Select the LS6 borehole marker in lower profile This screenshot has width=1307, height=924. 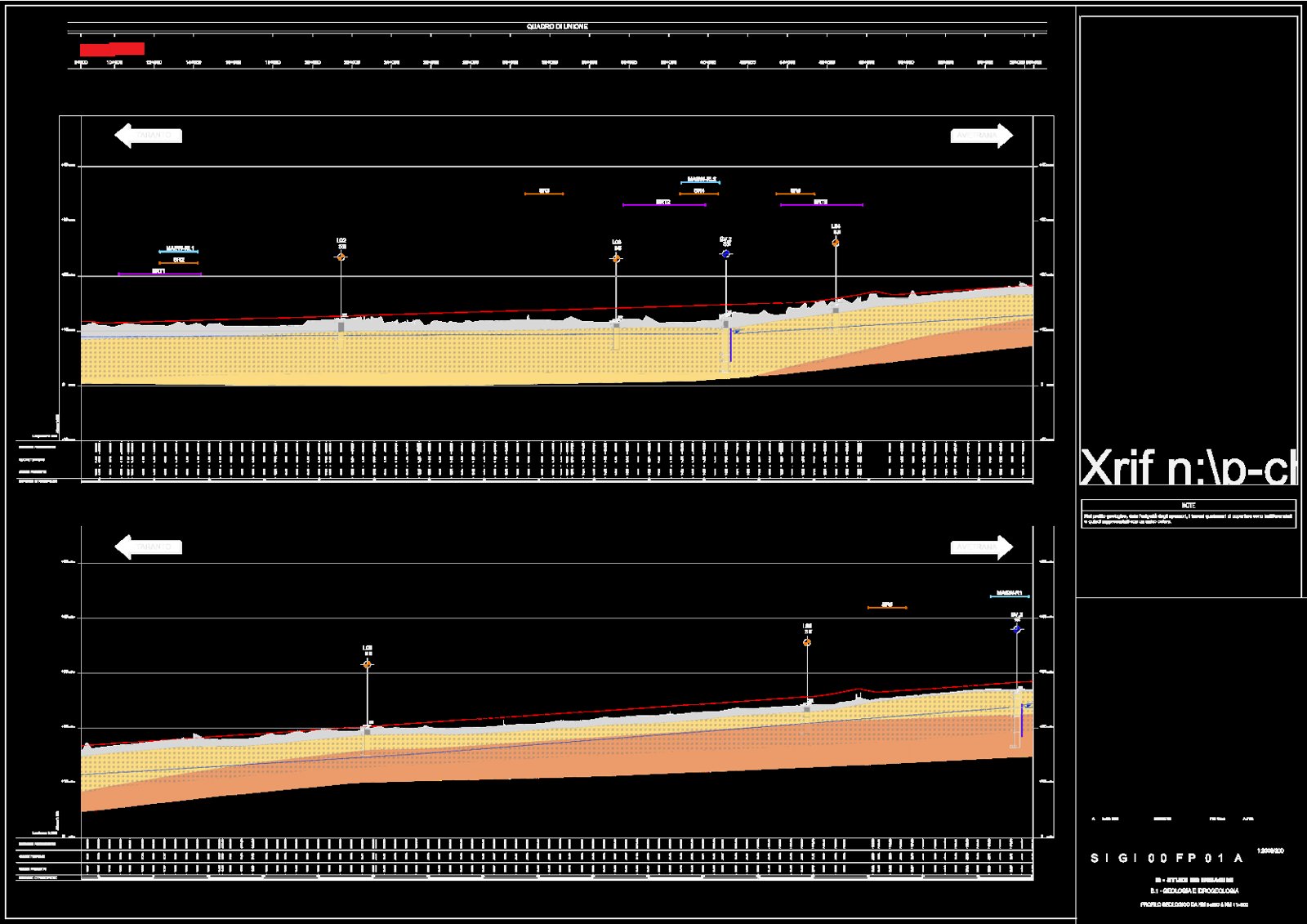[x=807, y=643]
